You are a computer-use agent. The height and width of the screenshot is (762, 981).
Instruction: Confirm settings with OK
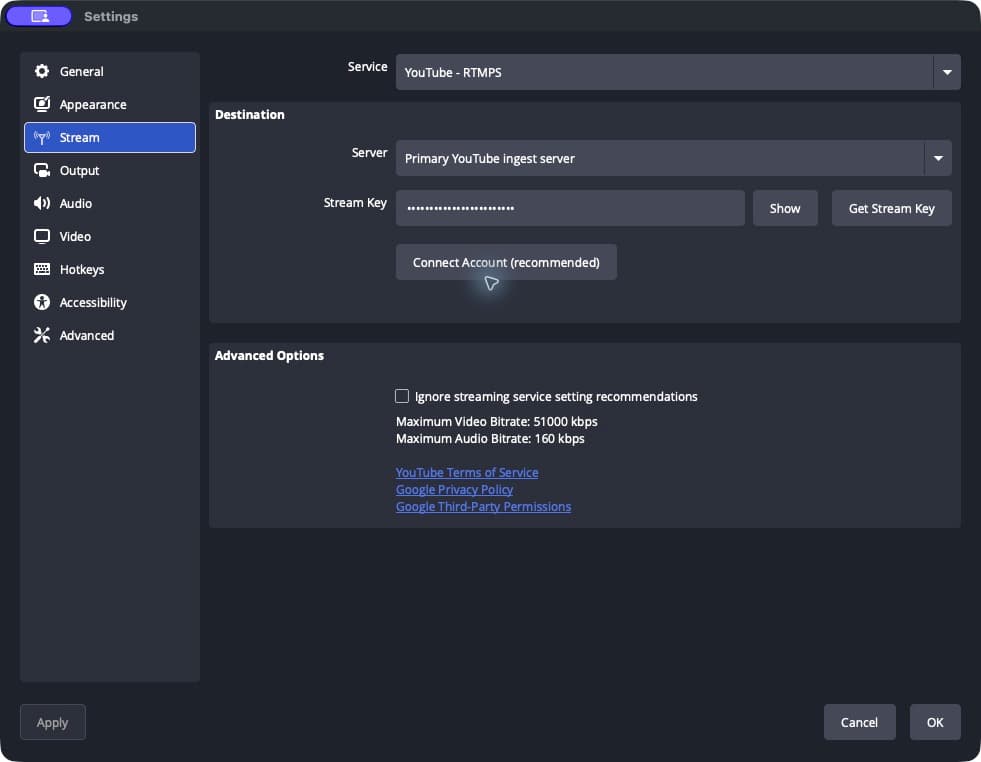pyautogui.click(x=935, y=722)
